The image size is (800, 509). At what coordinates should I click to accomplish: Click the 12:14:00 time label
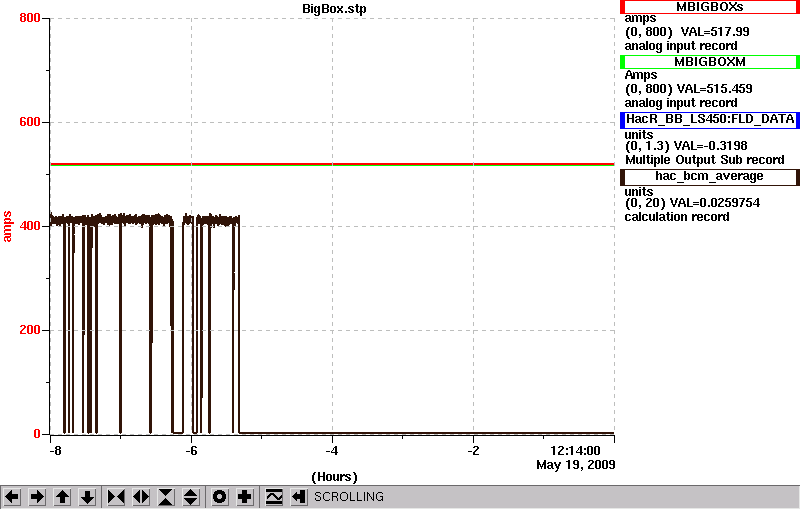click(x=575, y=451)
